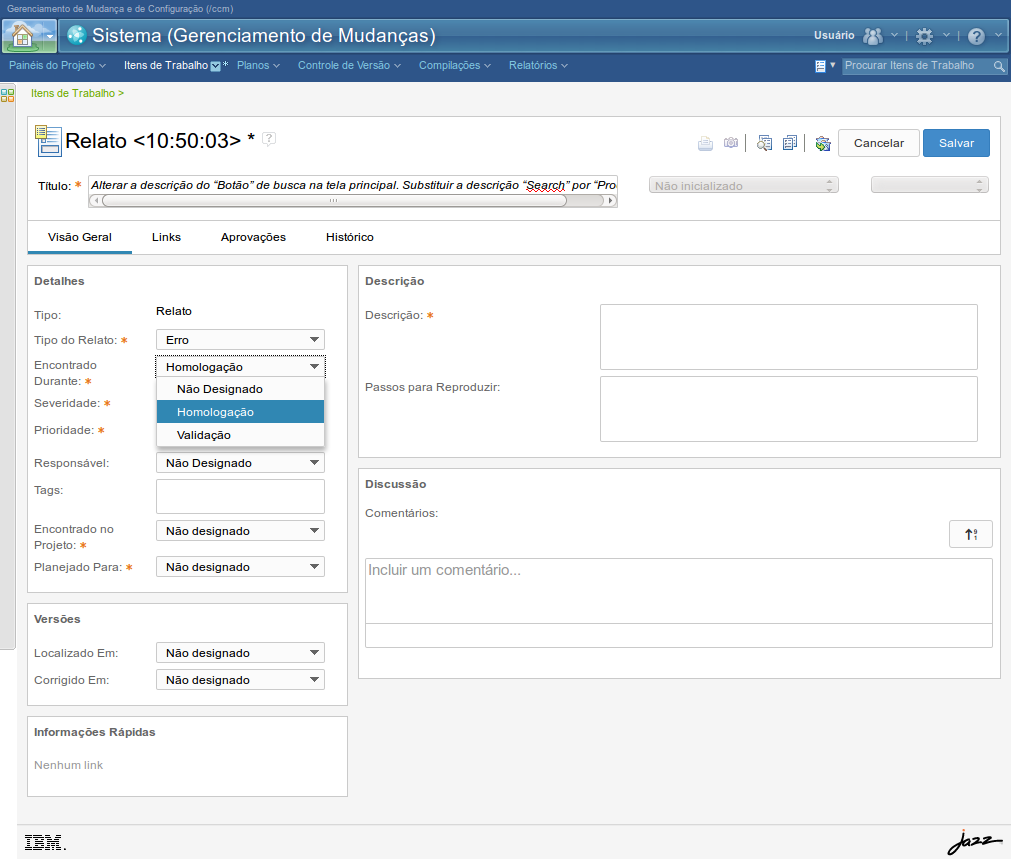Click the Nenhum link text
Image resolution: width=1011 pixels, height=859 pixels.
(68, 765)
